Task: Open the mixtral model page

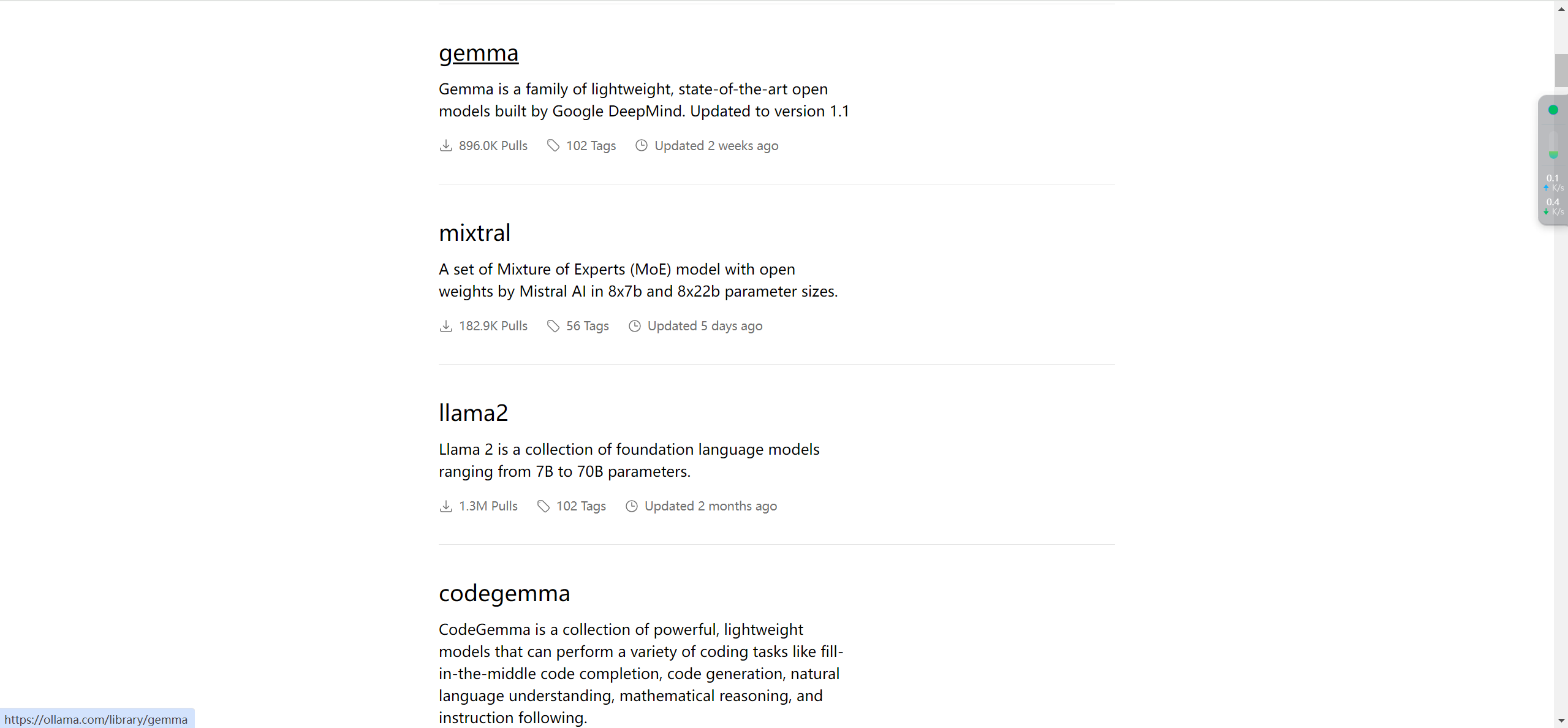Action: (x=474, y=233)
